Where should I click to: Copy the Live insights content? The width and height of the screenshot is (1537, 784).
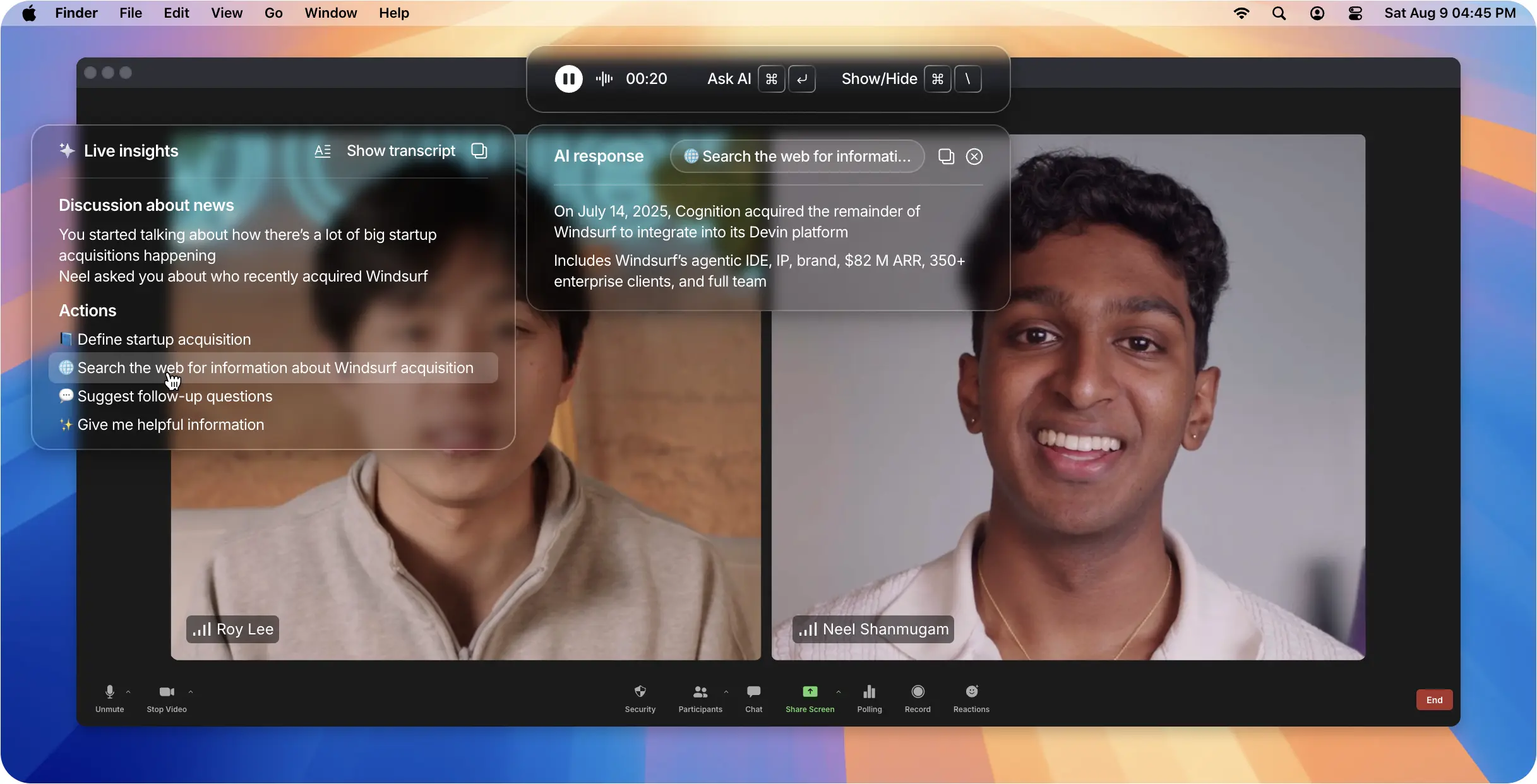point(479,150)
